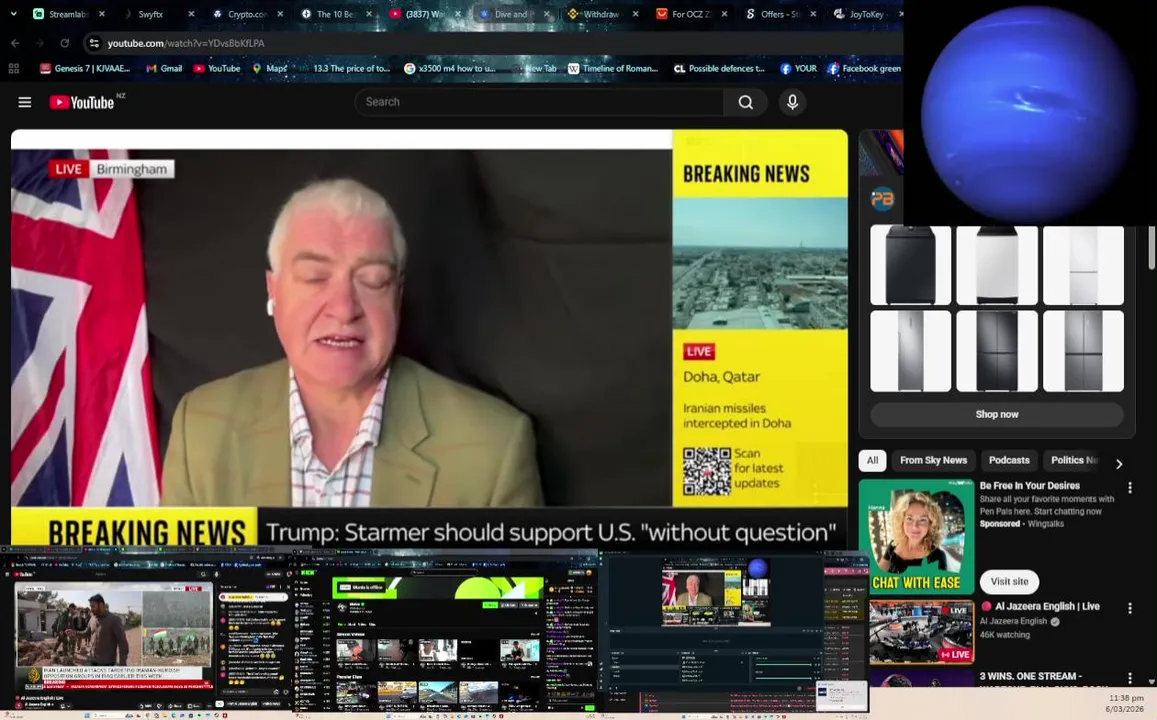Open the YouTube hamburger guide menu
The width and height of the screenshot is (1157, 720).
[24, 103]
